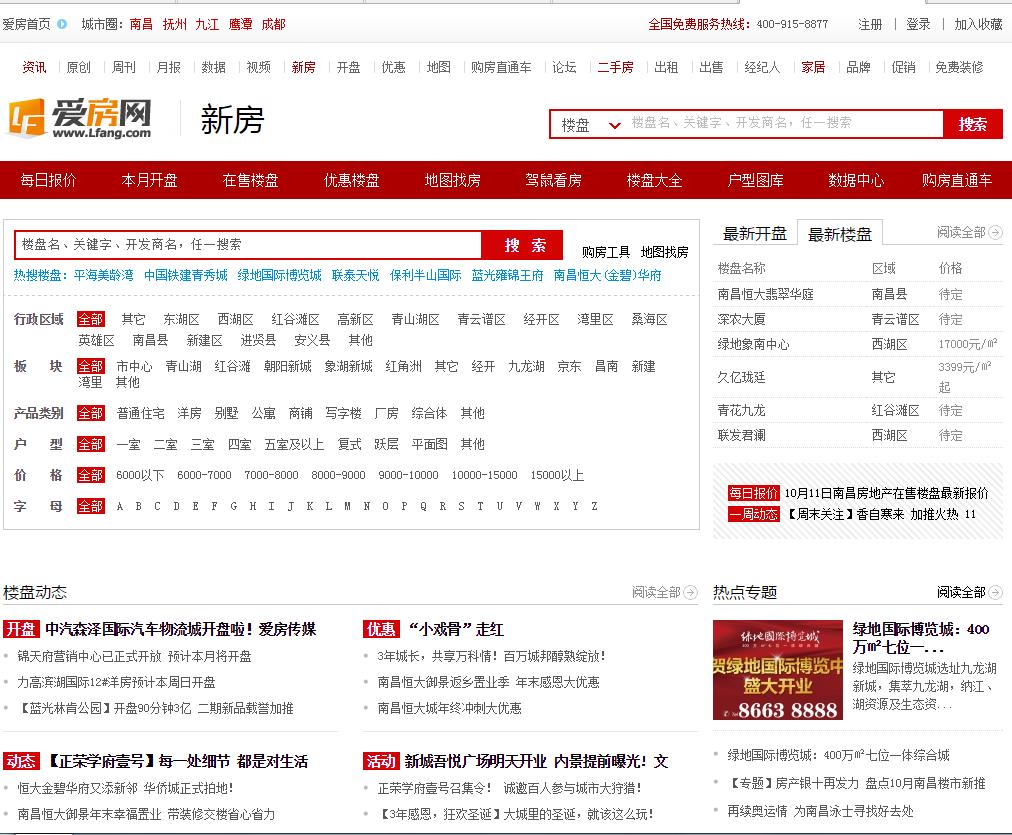1012x835 pixels.
Task: Filter by letter Z
Action: point(594,507)
